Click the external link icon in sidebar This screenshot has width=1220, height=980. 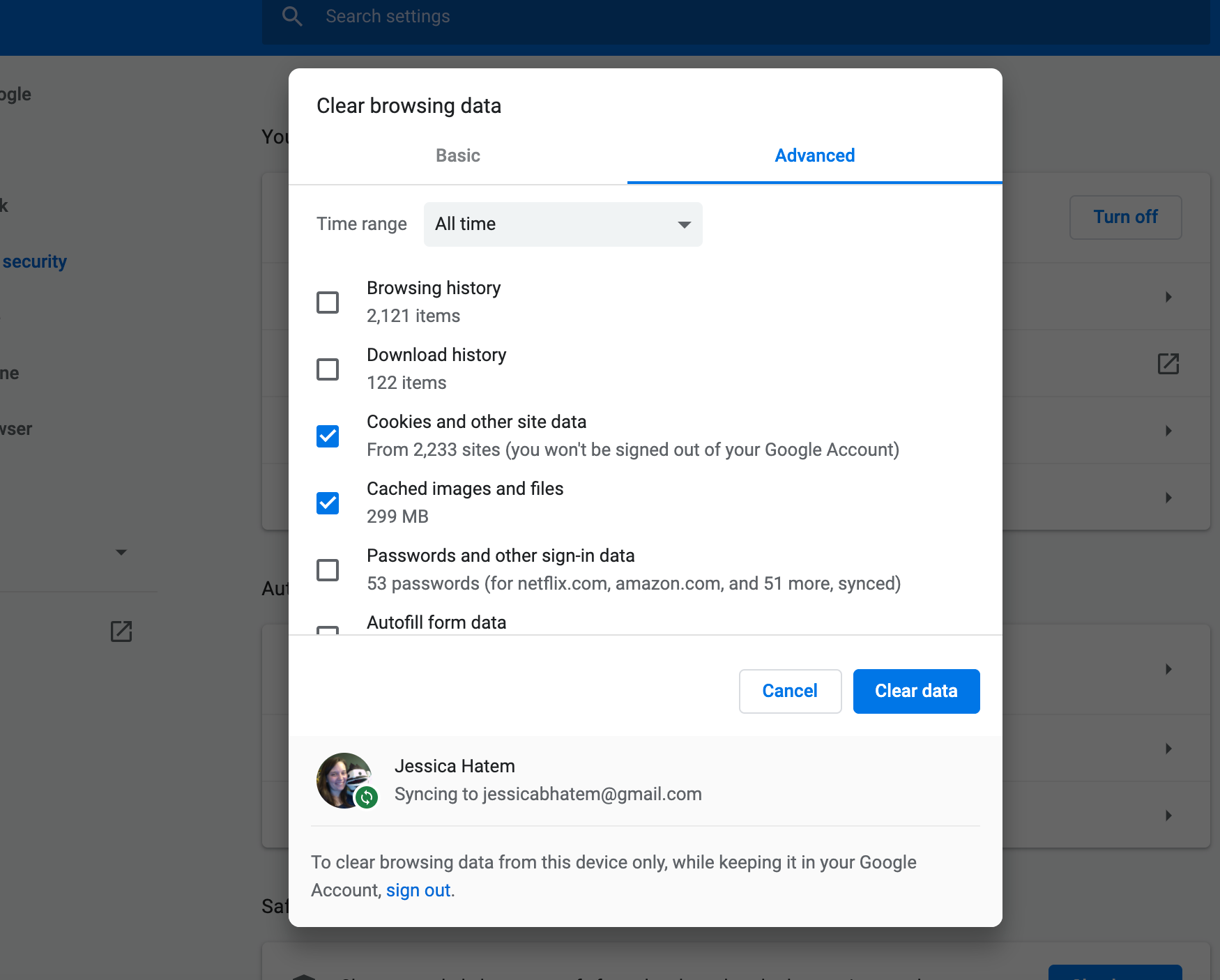[121, 631]
